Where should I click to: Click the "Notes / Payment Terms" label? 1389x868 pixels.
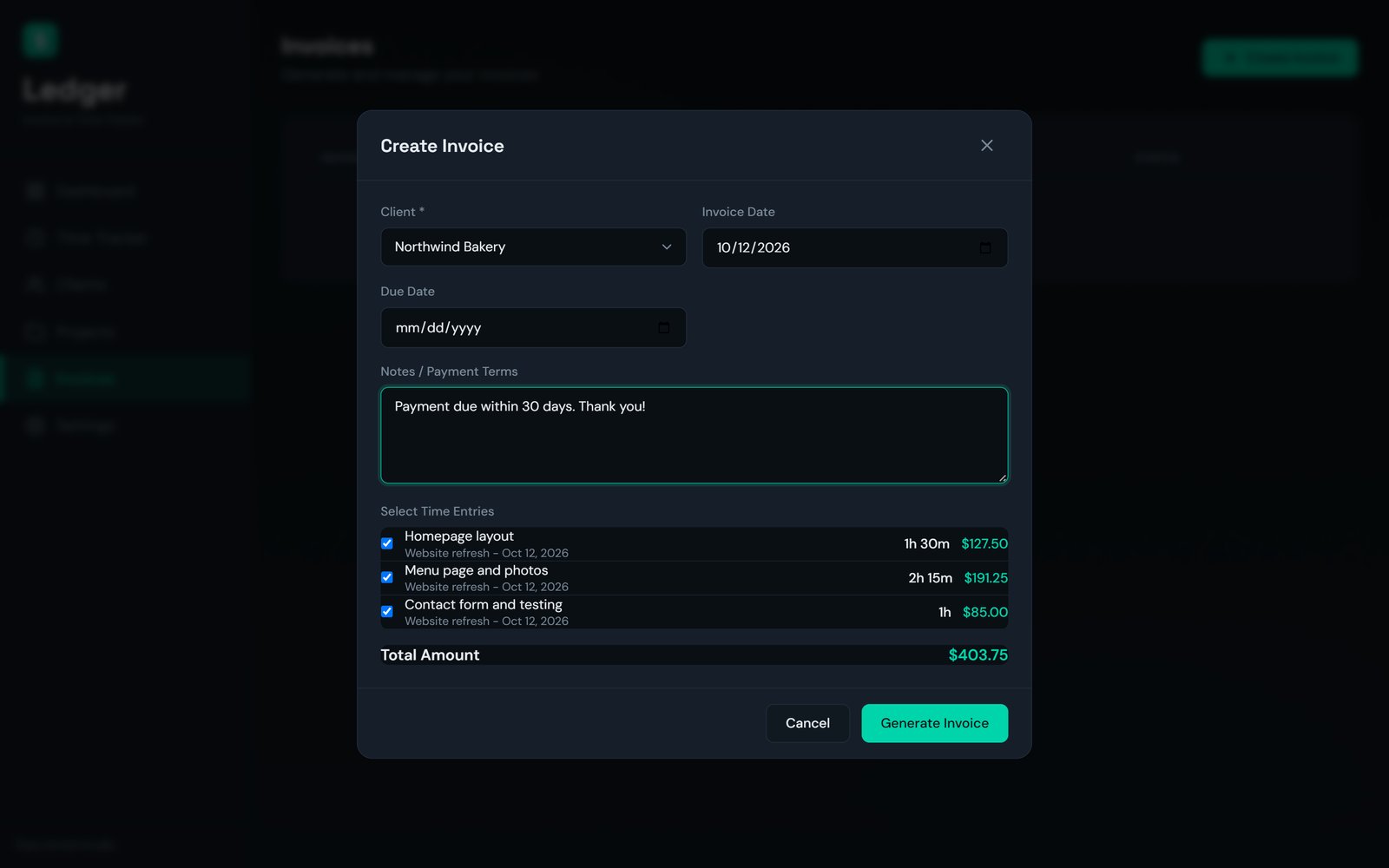(x=449, y=372)
